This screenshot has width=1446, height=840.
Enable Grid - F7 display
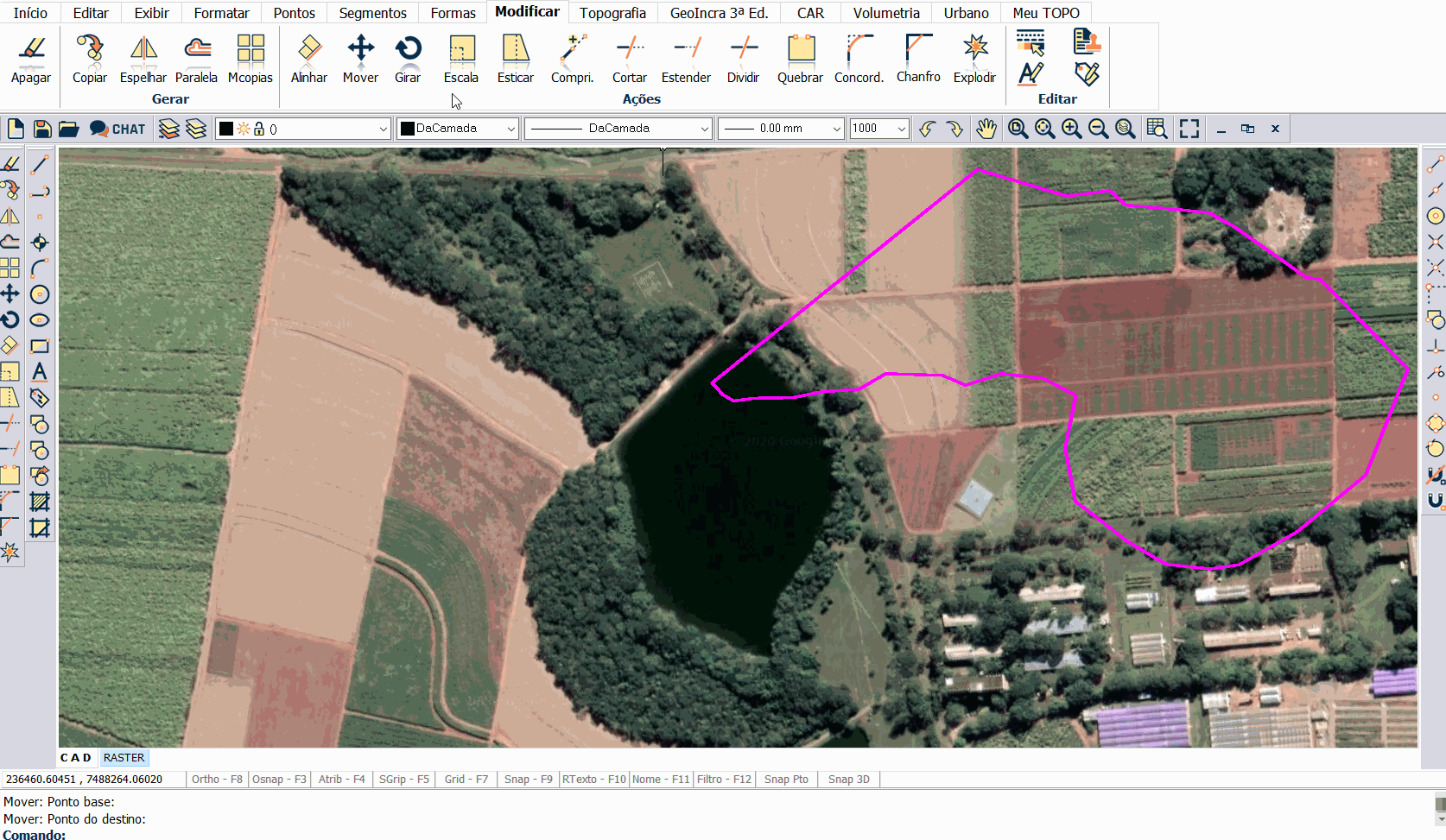pyautogui.click(x=466, y=780)
